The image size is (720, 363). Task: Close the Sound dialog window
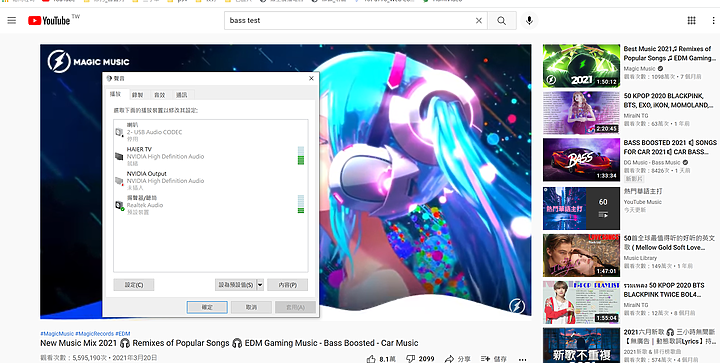[311, 78]
